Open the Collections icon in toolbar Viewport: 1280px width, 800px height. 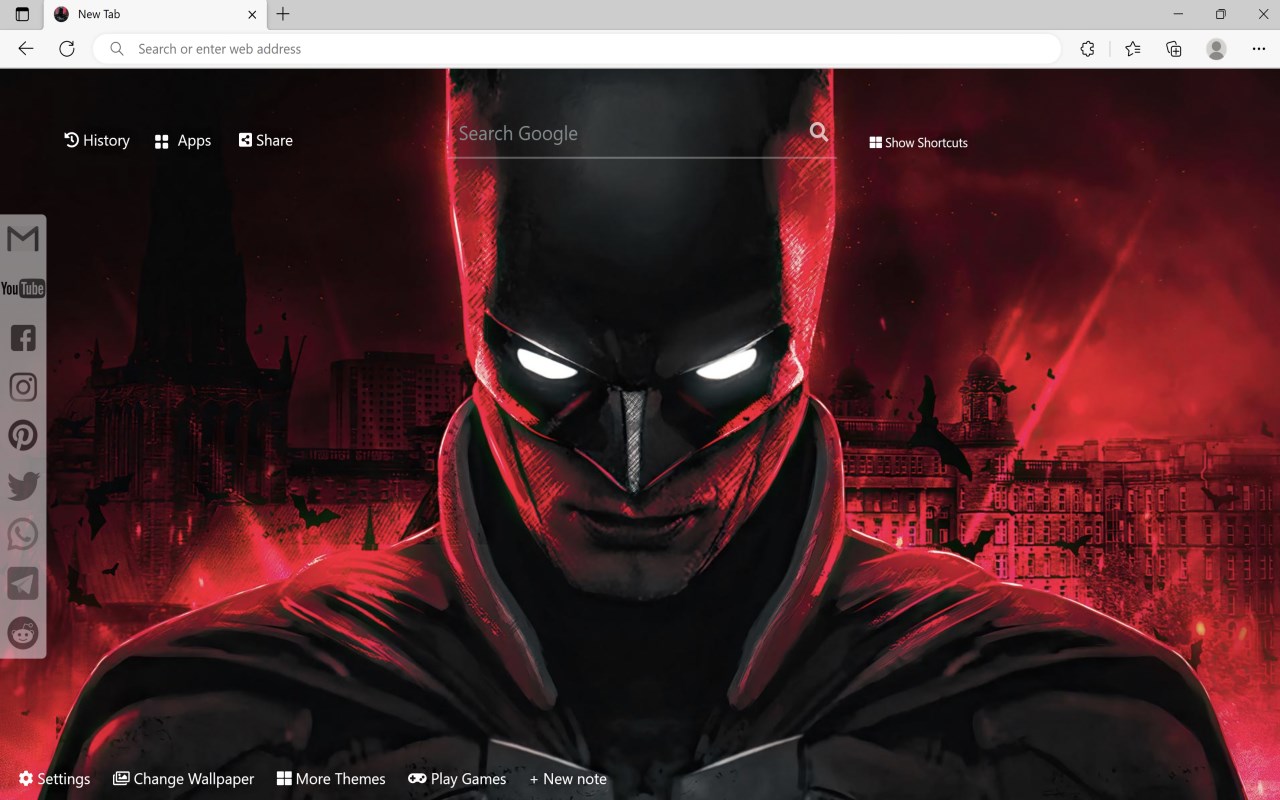[1174, 49]
